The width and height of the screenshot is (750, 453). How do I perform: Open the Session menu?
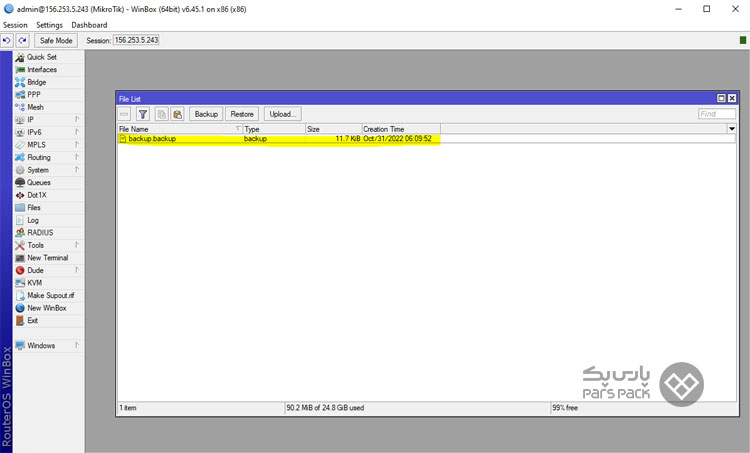15,24
